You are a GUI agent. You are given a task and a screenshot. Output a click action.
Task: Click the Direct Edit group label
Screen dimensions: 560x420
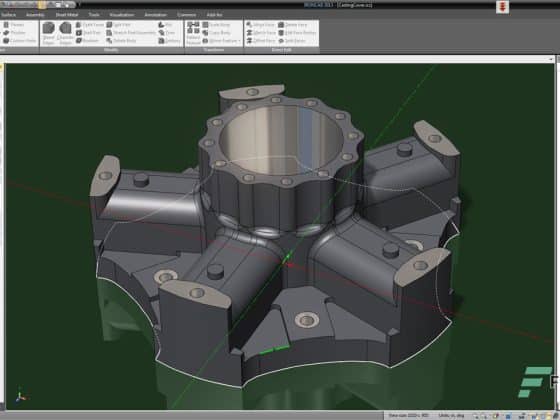(281, 50)
